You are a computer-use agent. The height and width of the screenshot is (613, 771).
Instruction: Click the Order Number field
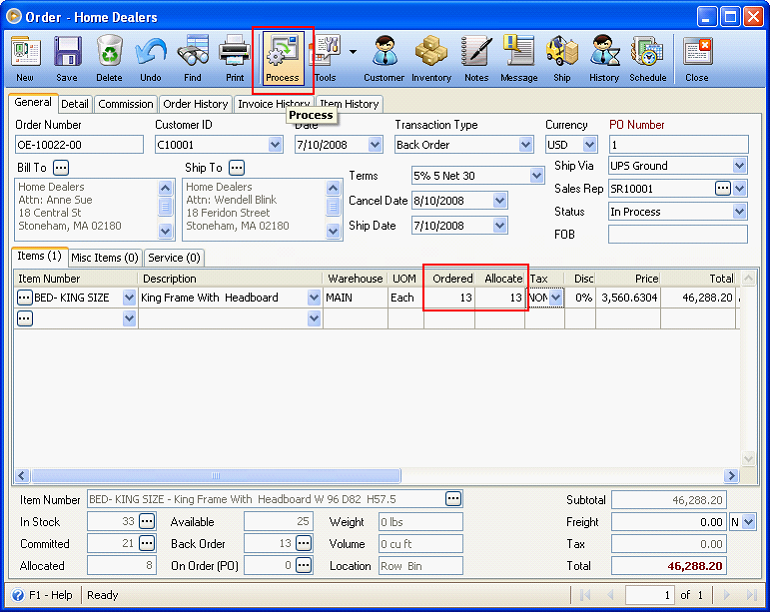pos(79,145)
